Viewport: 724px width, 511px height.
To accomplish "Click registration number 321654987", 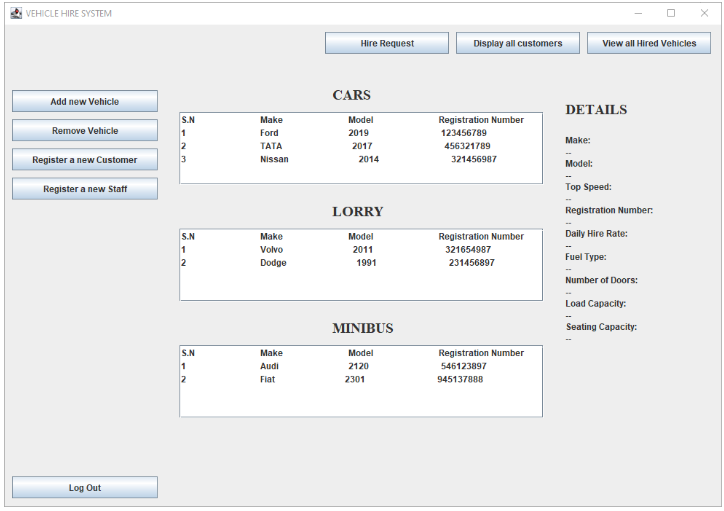I will coord(468,250).
